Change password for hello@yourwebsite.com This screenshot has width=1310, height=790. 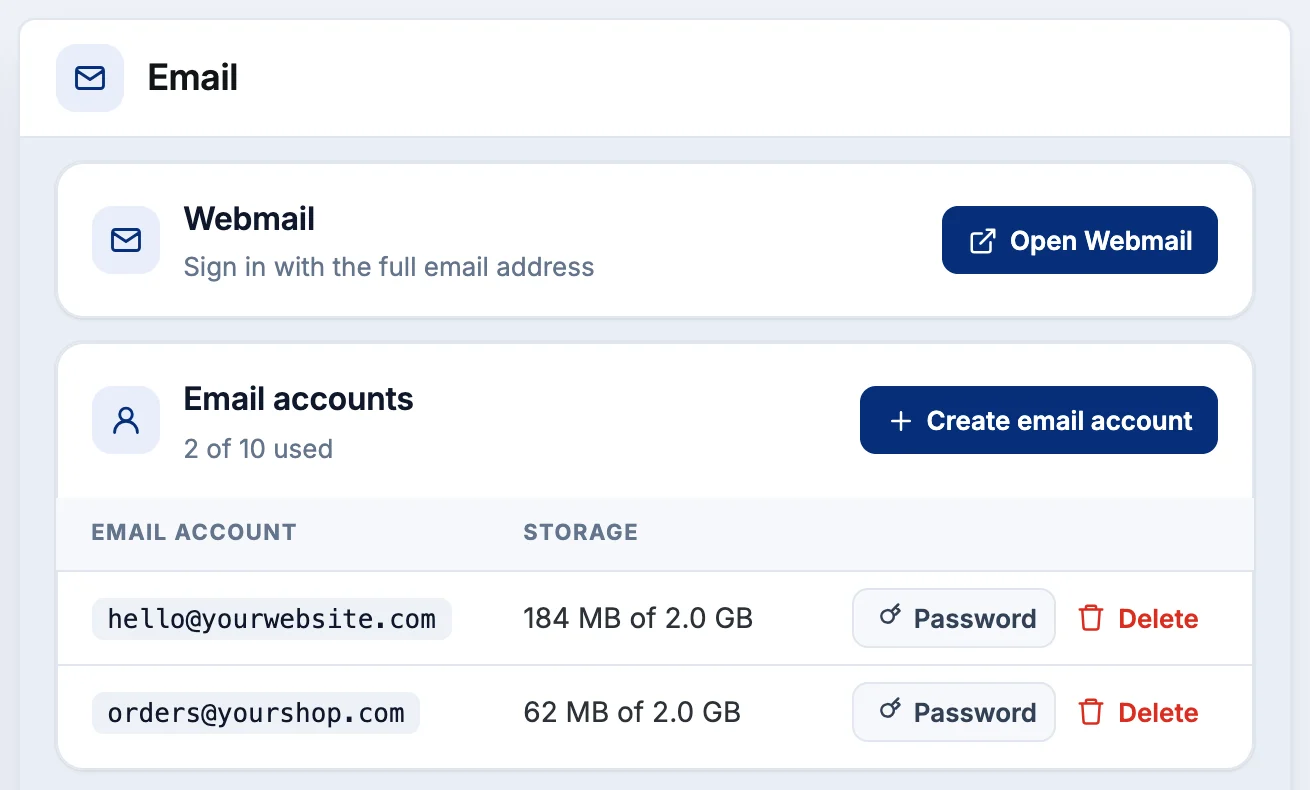(954, 618)
